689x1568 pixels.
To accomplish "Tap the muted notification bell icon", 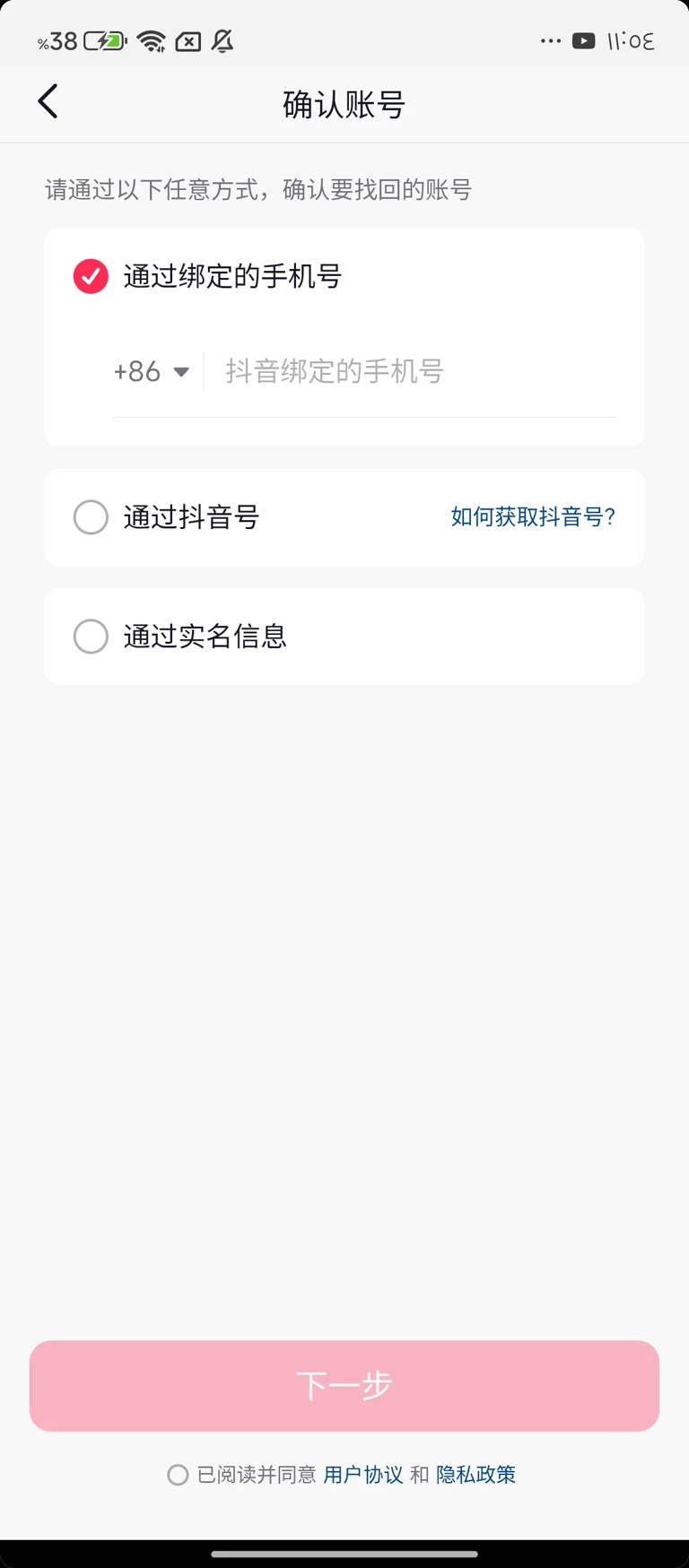I will coord(222,41).
